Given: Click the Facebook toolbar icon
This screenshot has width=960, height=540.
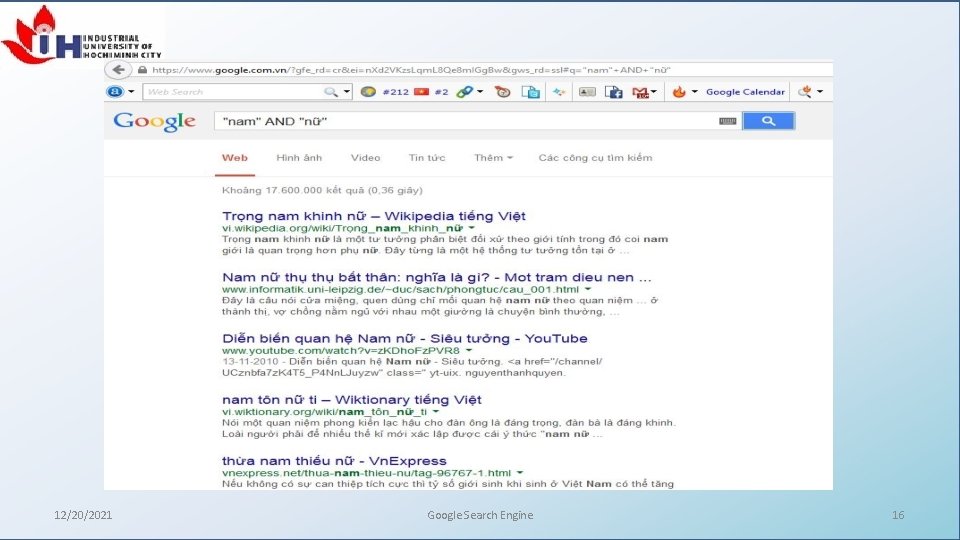Looking at the screenshot, I should point(613,92).
